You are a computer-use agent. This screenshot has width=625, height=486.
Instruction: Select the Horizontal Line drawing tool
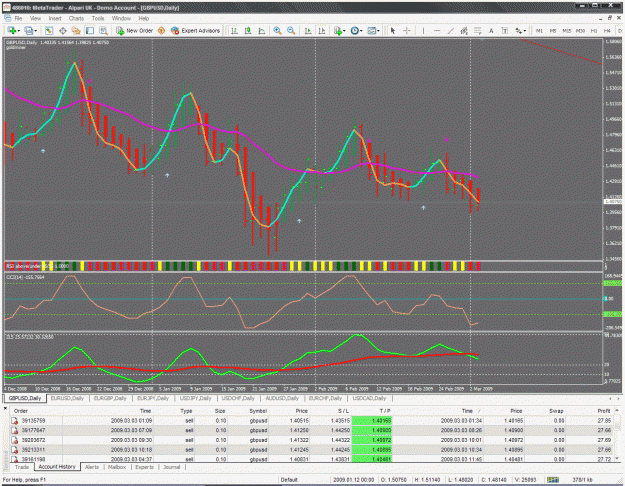[437, 31]
